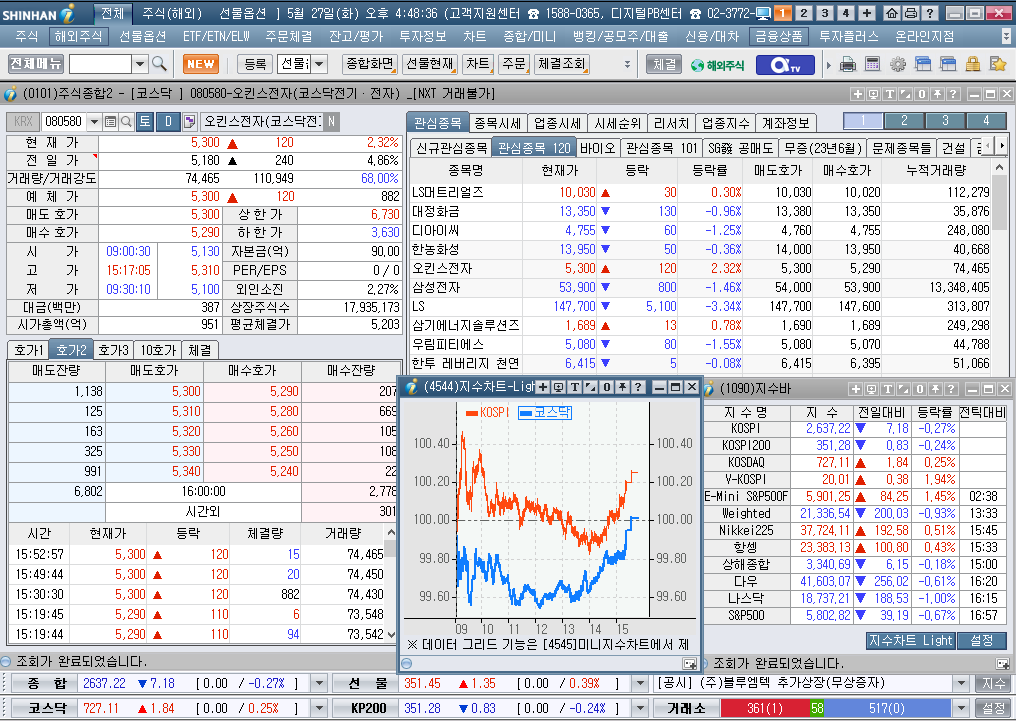
Task: Click the help question mark in title bar
Action: 930,13
